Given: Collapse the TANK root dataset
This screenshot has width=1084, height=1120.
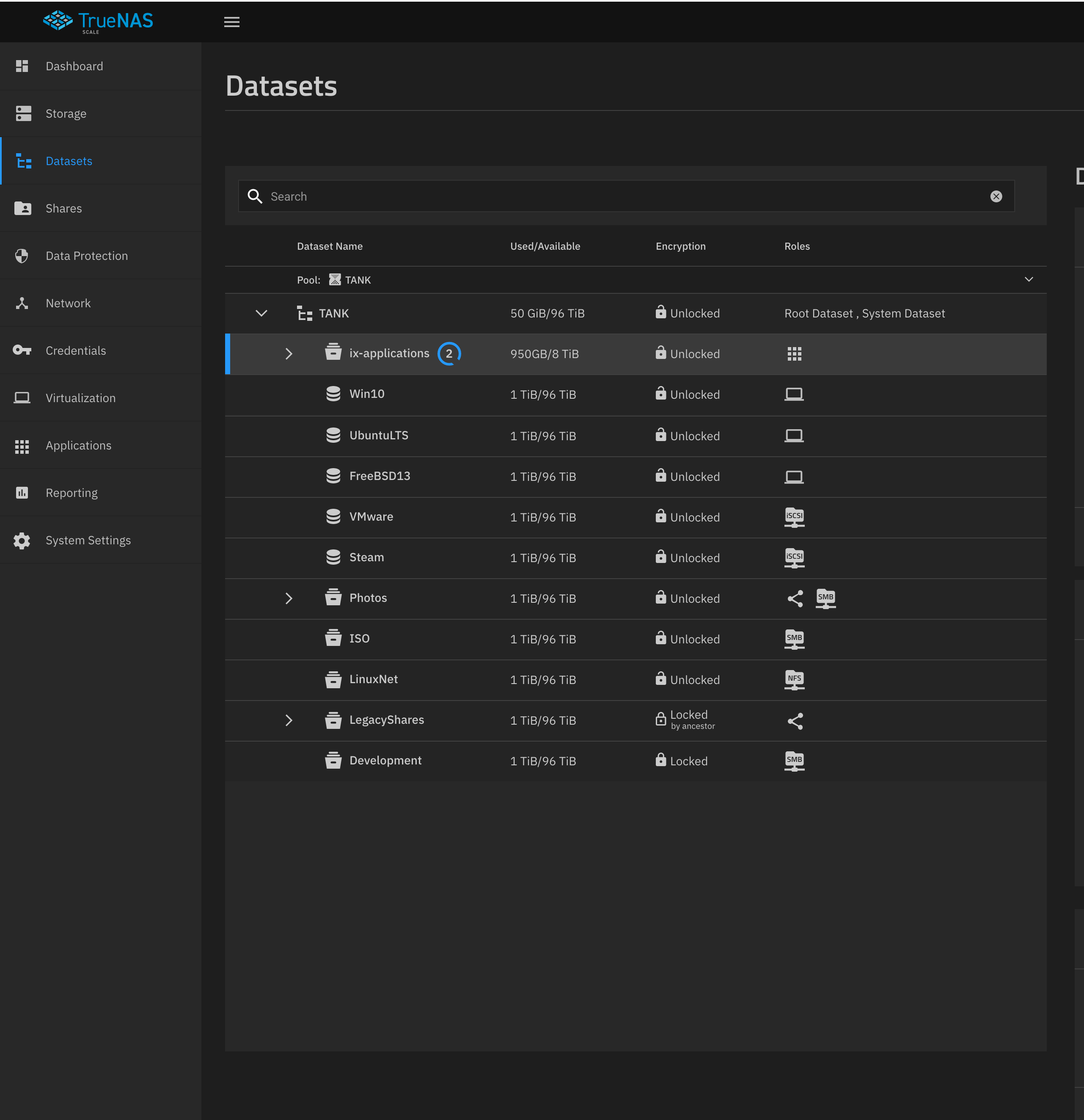Looking at the screenshot, I should [x=261, y=313].
